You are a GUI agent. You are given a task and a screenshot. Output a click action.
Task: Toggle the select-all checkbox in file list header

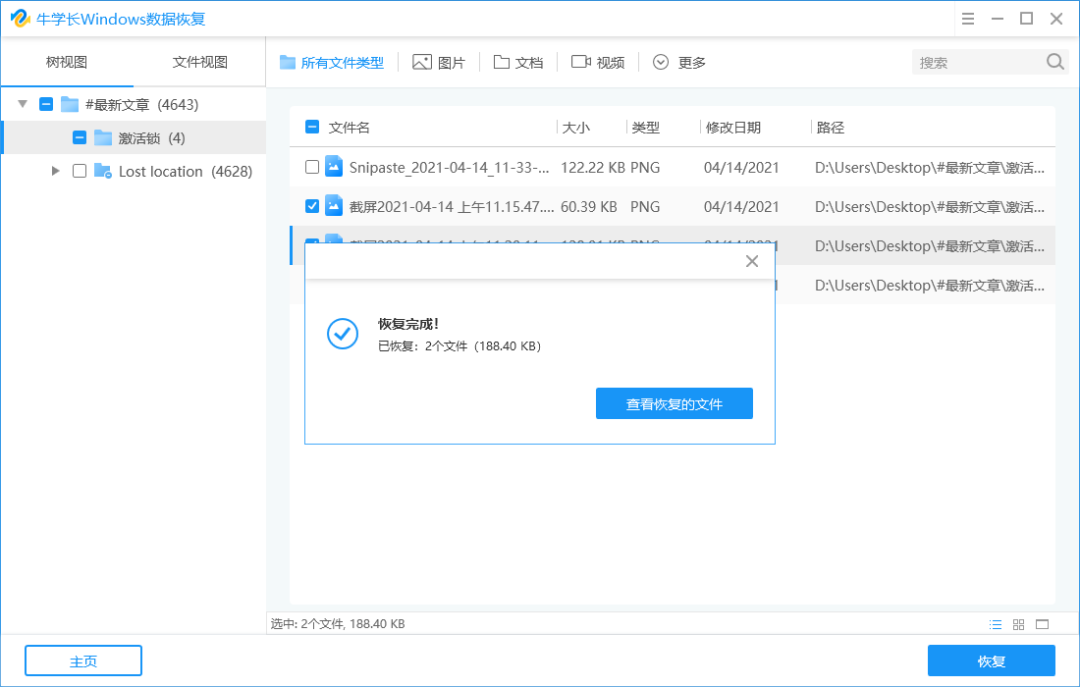[312, 127]
